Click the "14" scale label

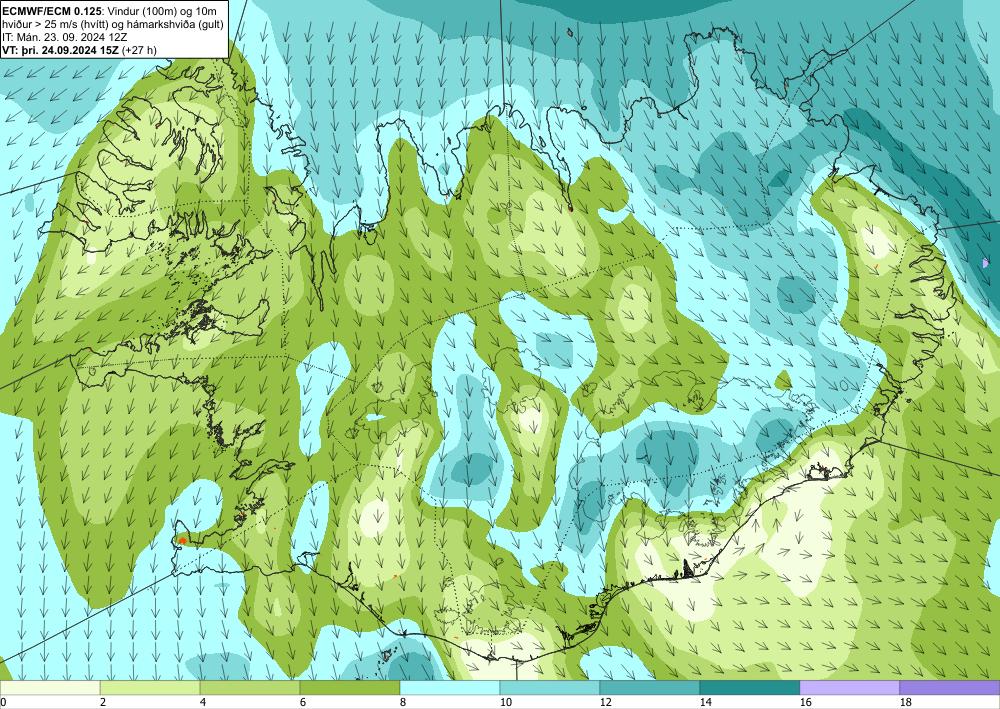click(705, 702)
